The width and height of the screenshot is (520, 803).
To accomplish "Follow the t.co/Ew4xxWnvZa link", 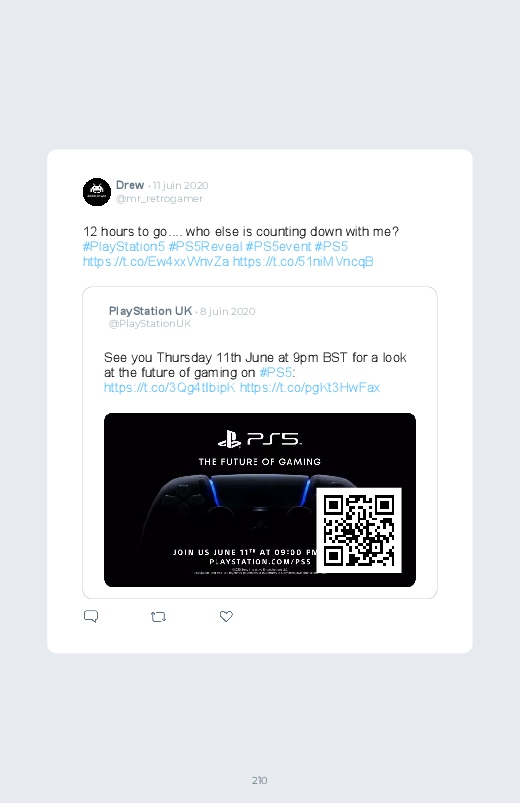I will [156, 261].
